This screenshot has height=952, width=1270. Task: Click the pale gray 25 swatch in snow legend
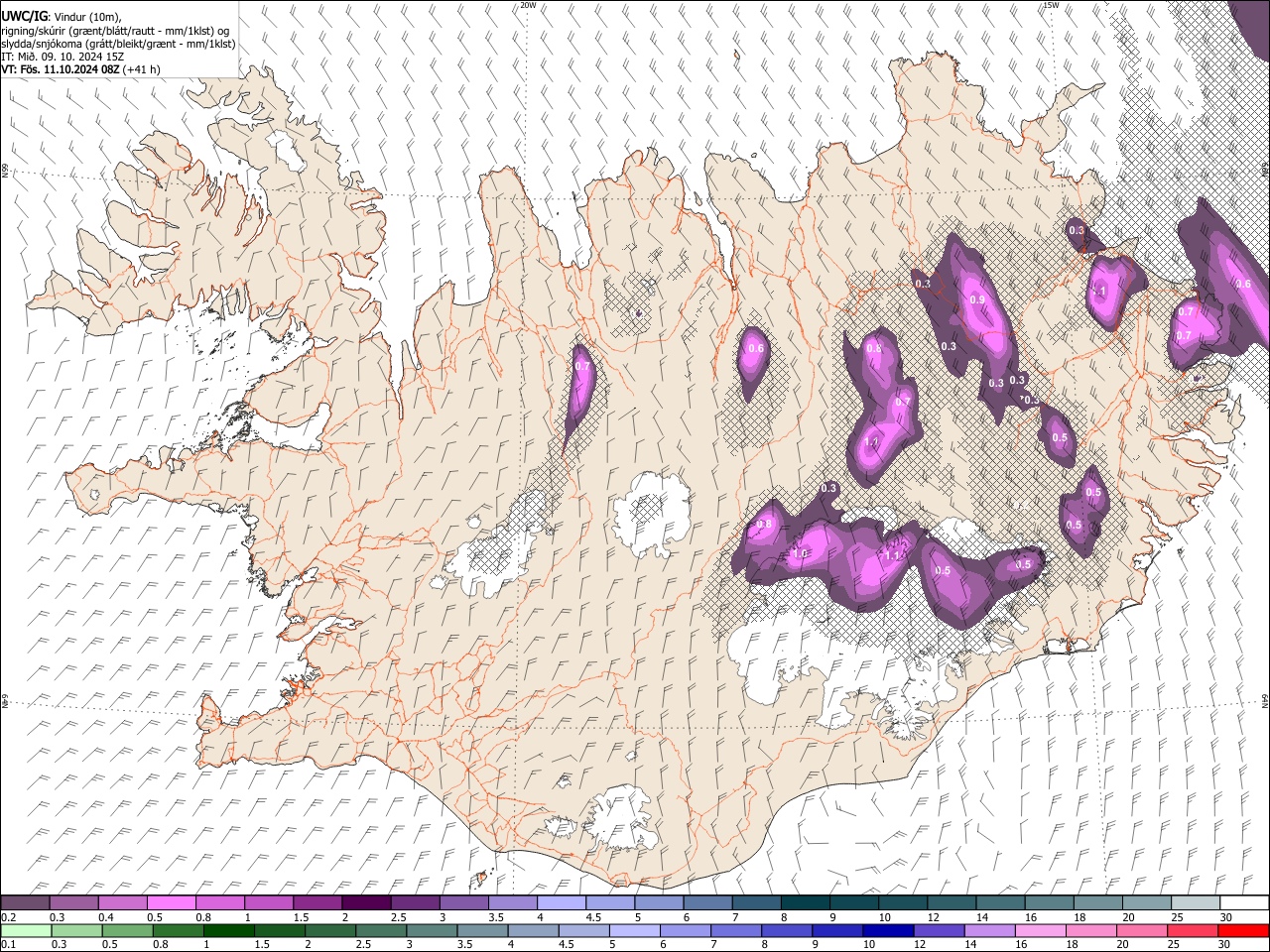coord(1195,903)
